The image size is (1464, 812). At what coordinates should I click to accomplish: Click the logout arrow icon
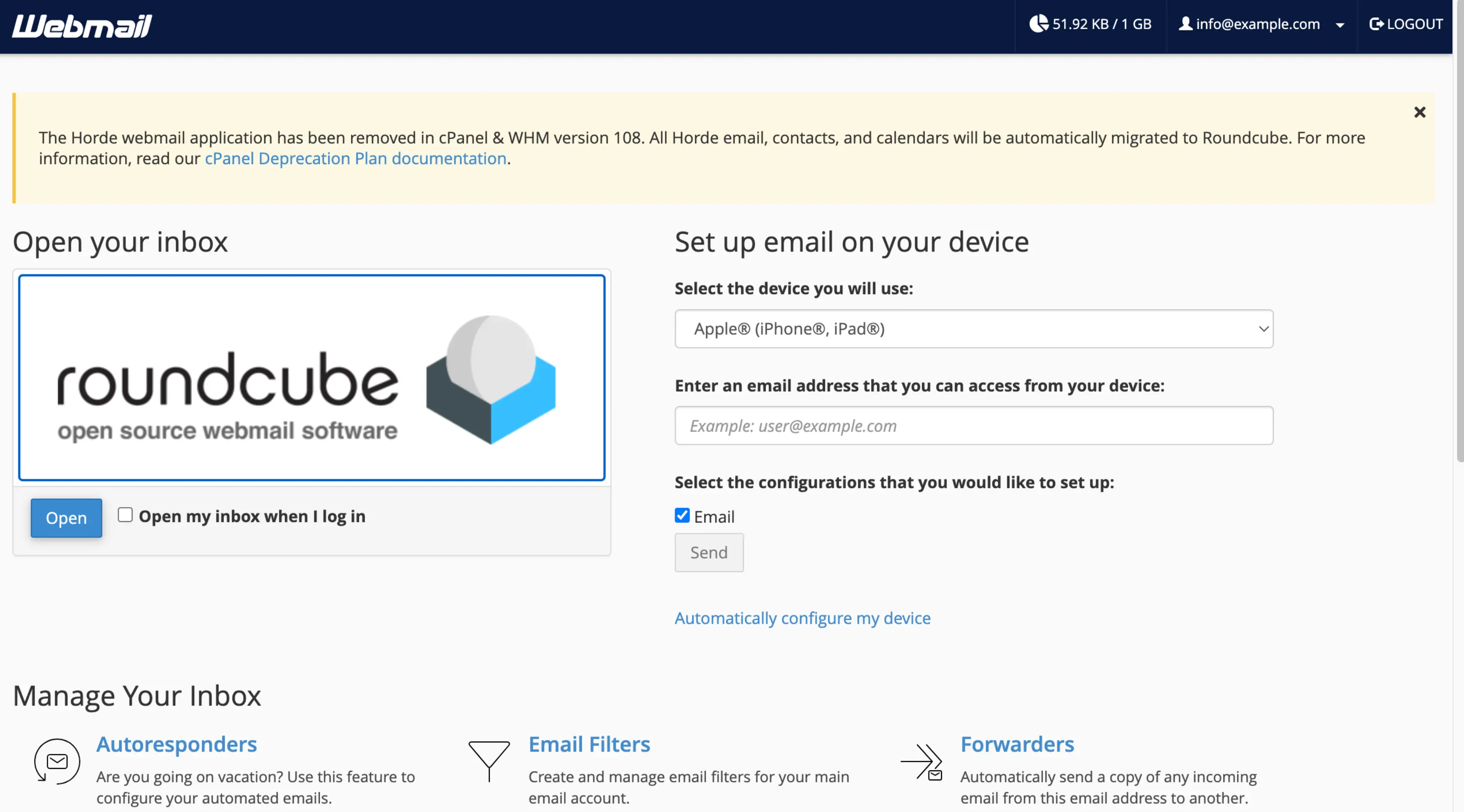coord(1376,24)
